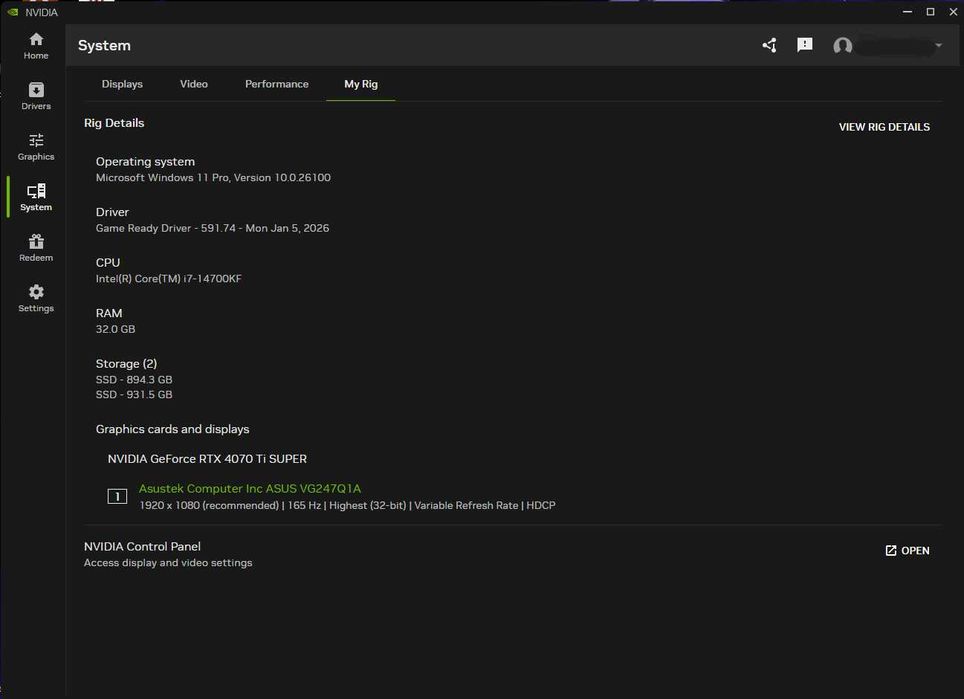The width and height of the screenshot is (964, 699).
Task: Click Graphics cards and displays label
Action: pos(172,428)
